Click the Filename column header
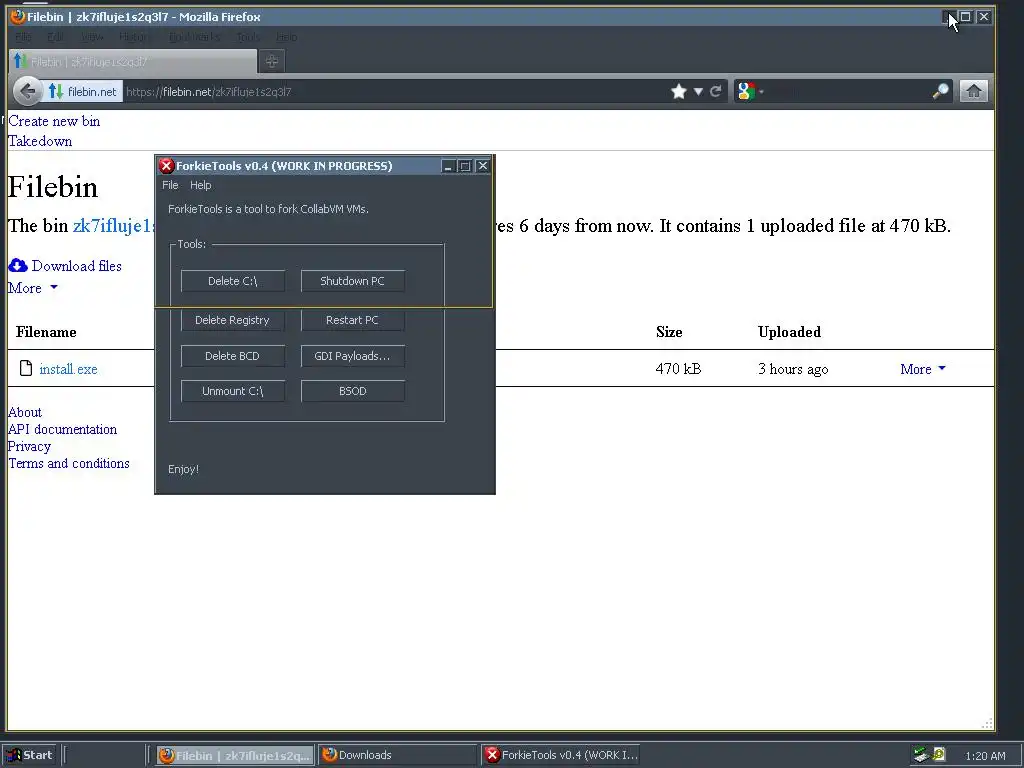 click(x=46, y=332)
